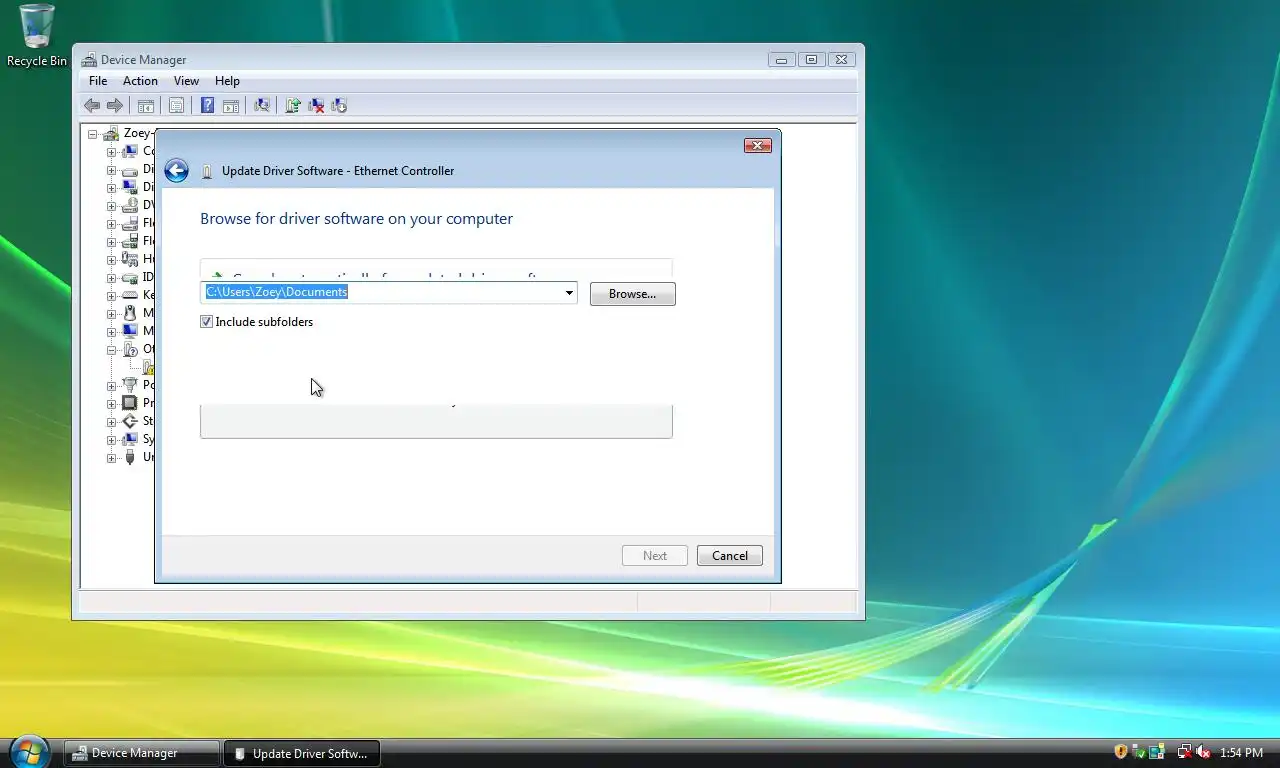Select the Universal Serial Bus controllers icon
Viewport: 1280px width, 768px height.
point(129,457)
